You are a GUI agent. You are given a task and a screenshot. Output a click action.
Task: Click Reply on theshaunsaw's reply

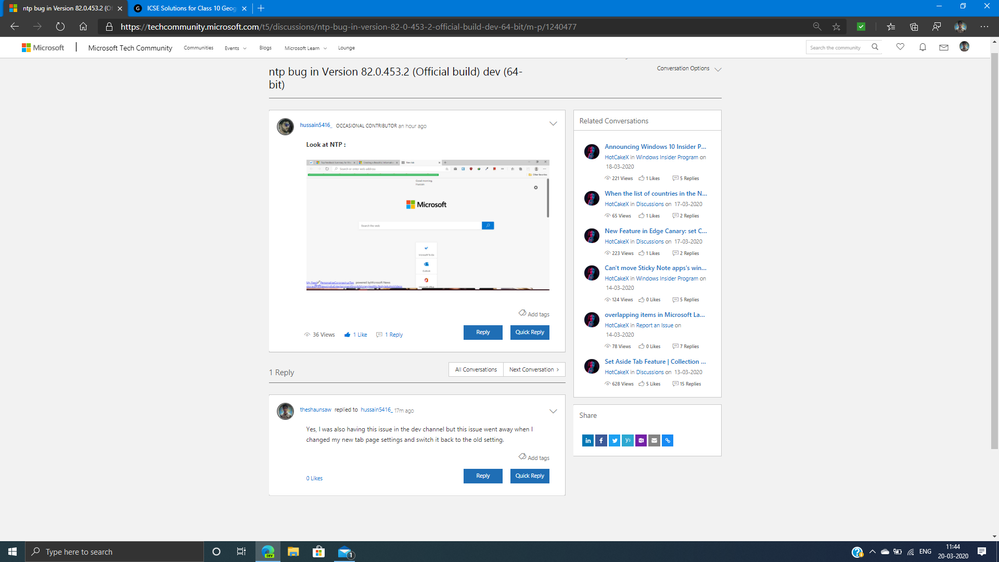(x=482, y=476)
